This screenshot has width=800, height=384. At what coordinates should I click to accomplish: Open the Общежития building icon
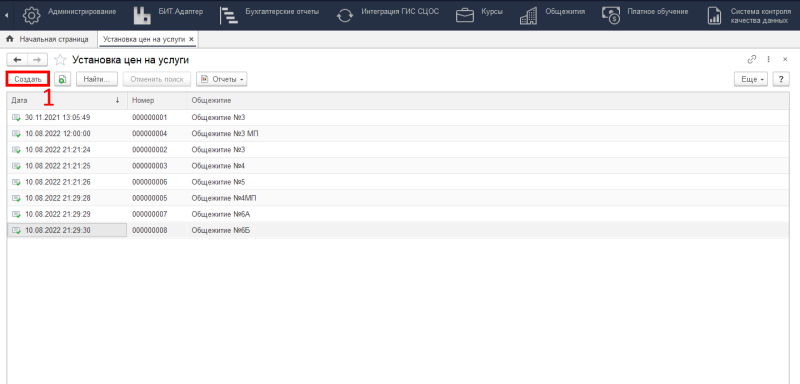point(529,15)
